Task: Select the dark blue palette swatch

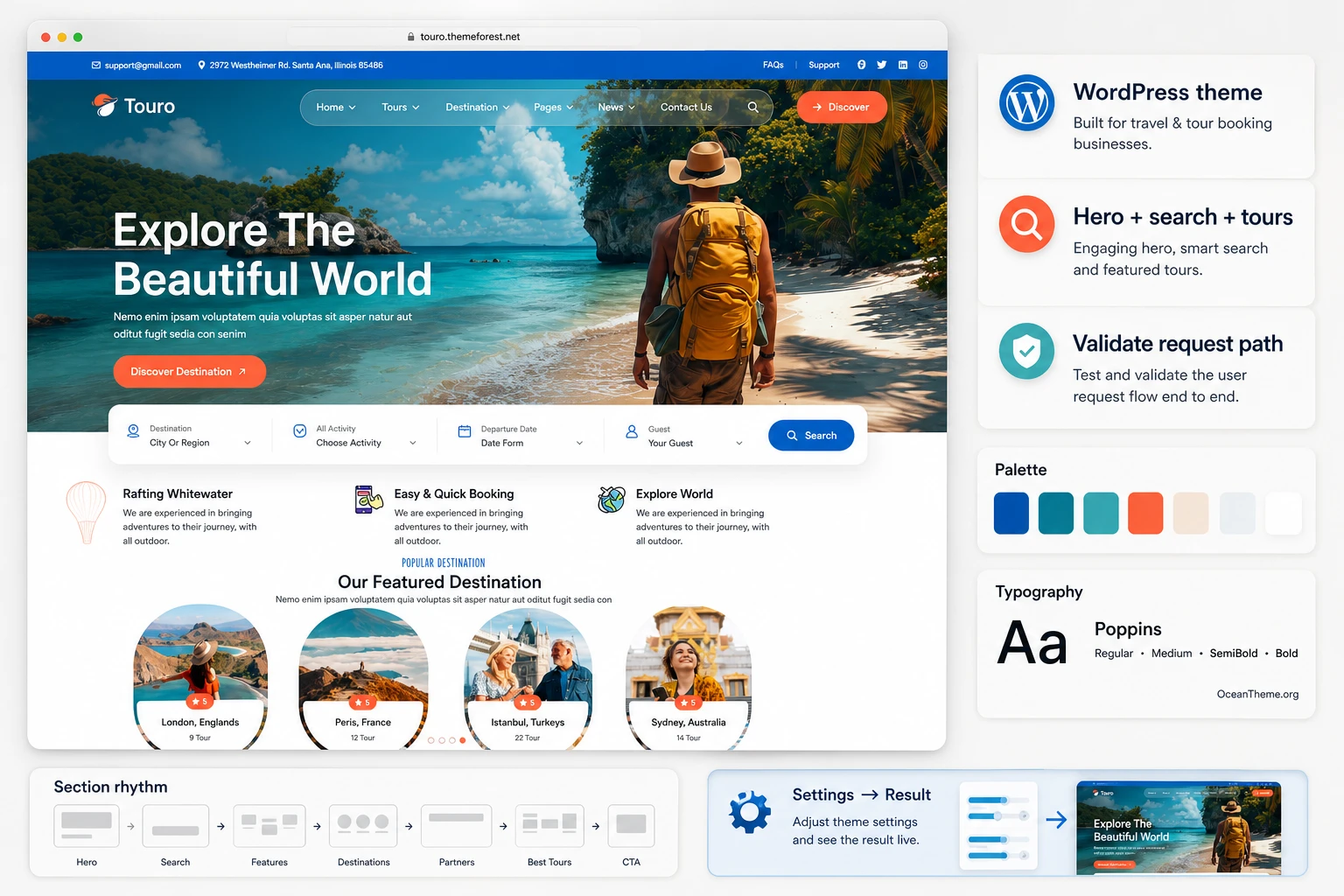Action: 1011,513
